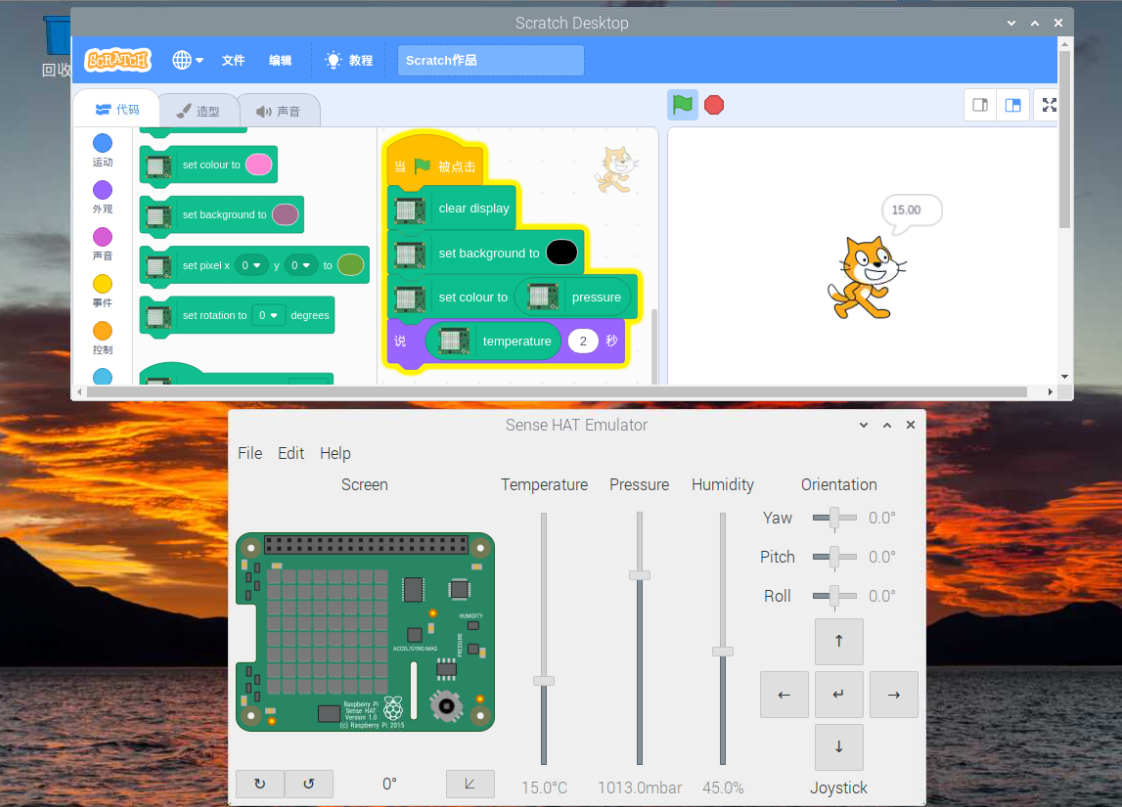Switch to the 代码 tab

pos(117,109)
